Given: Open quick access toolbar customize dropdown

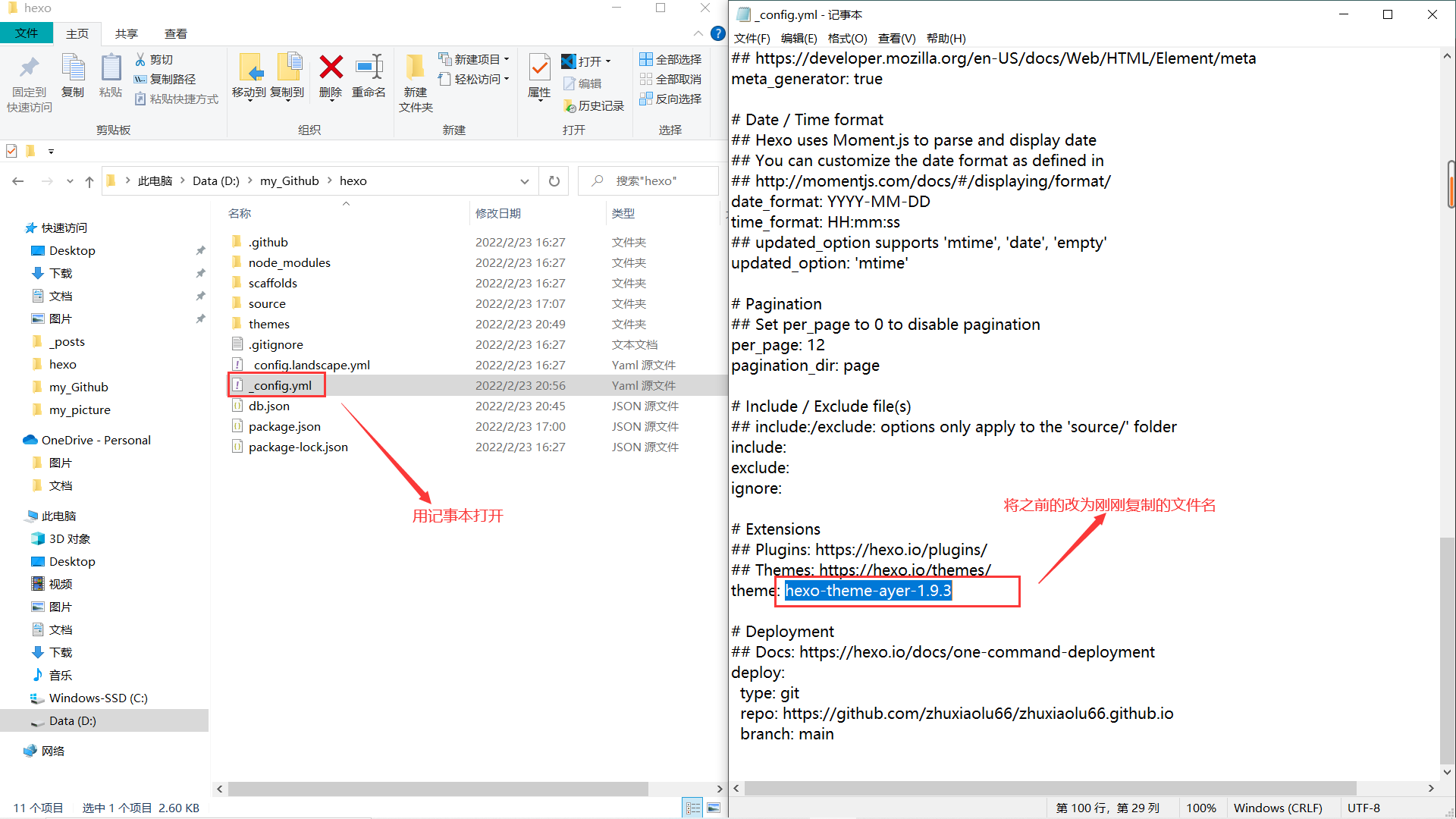Looking at the screenshot, I should (51, 151).
